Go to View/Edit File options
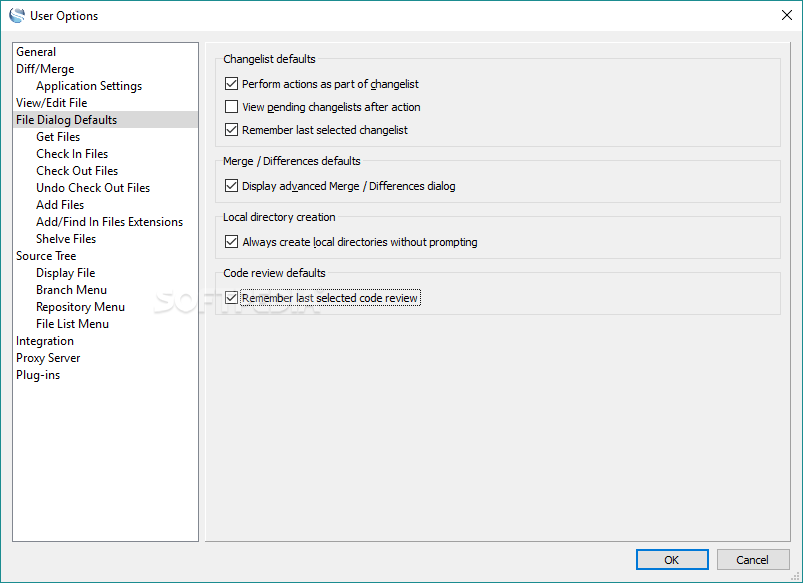The image size is (803, 583). 51,103
